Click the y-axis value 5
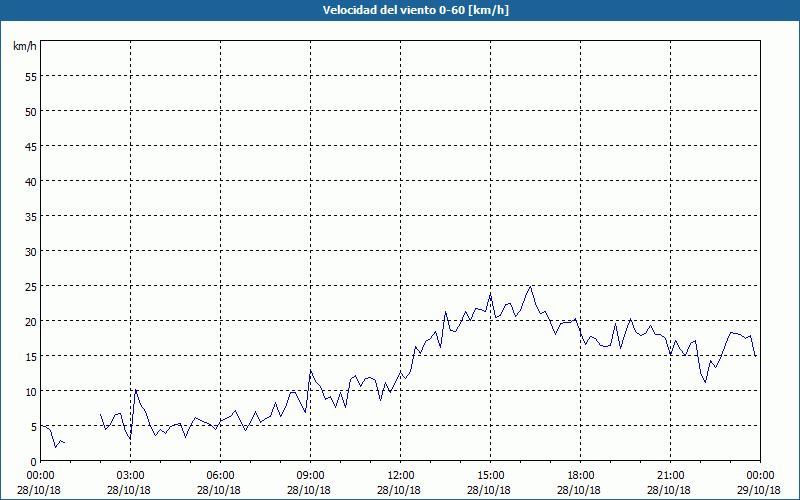This screenshot has width=800, height=500. pyautogui.click(x=34, y=427)
